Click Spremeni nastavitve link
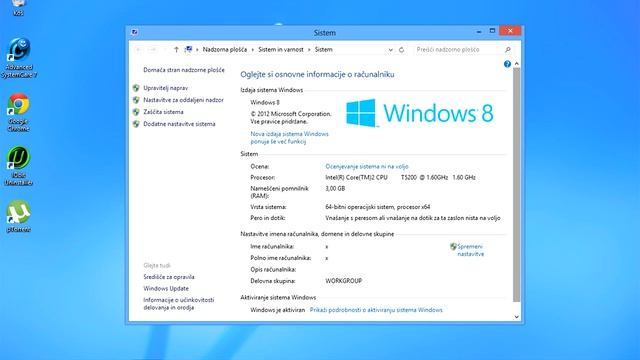The image size is (640, 360). tap(470, 250)
